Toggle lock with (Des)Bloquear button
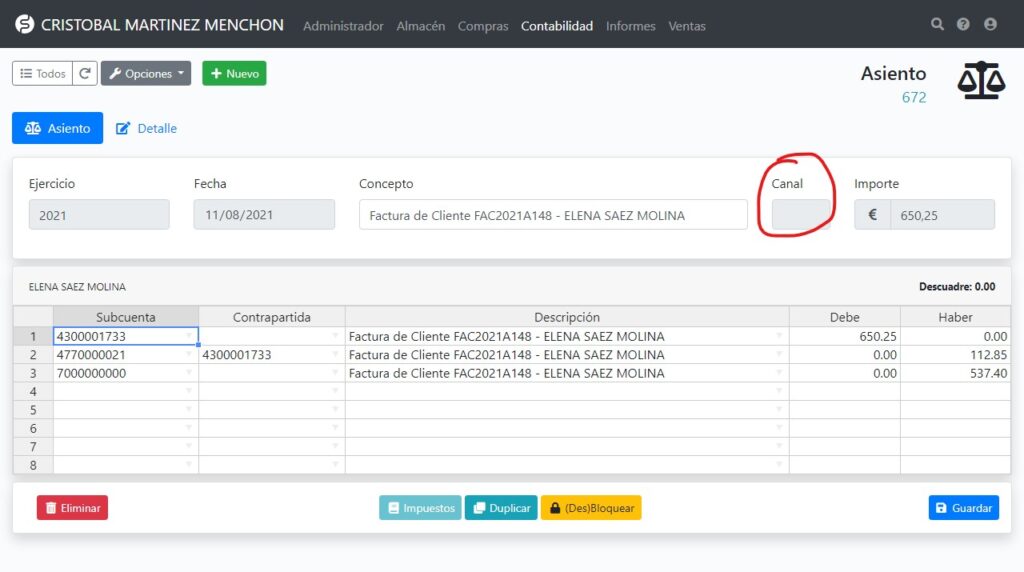This screenshot has width=1024, height=572. coord(591,508)
